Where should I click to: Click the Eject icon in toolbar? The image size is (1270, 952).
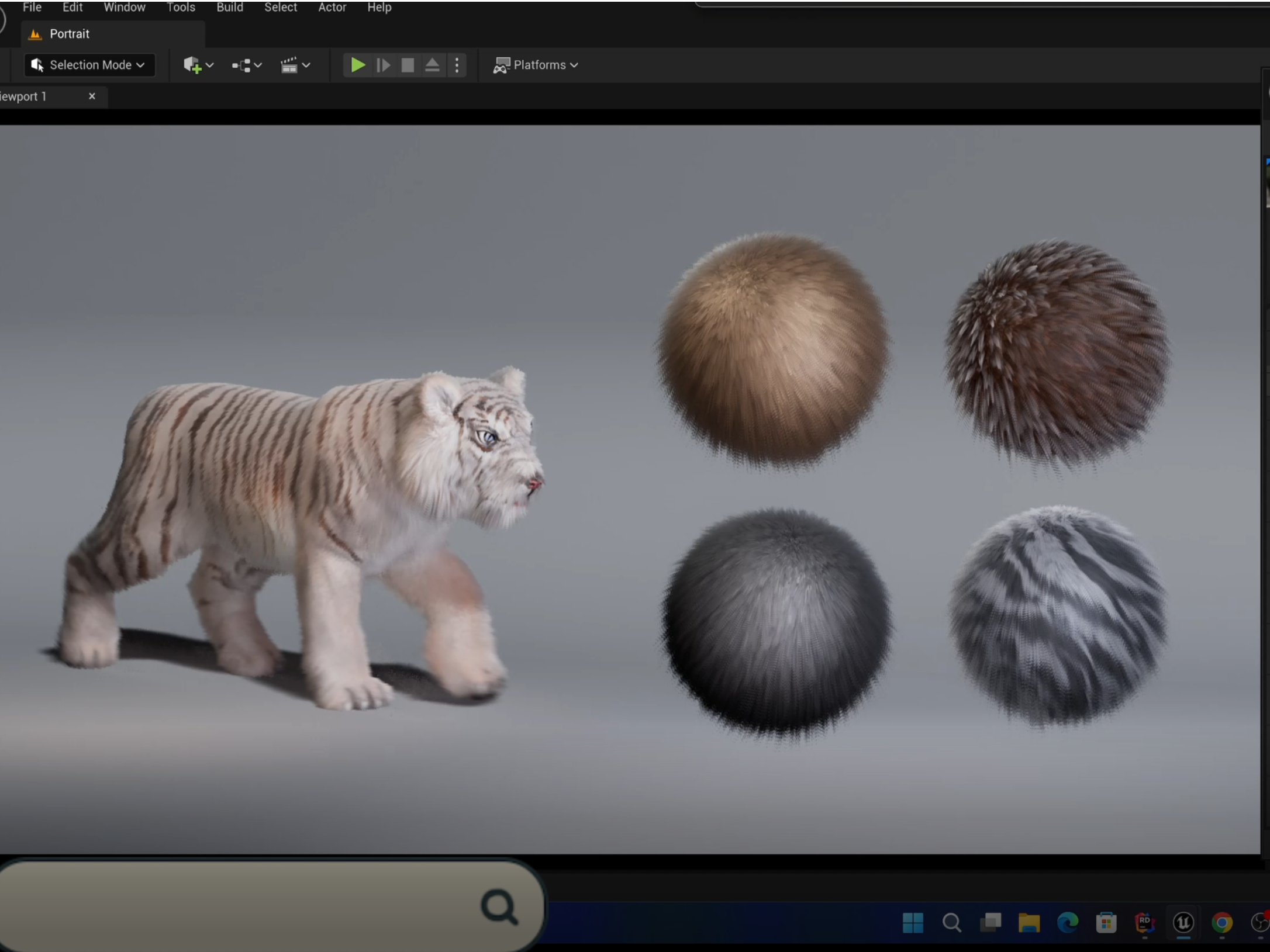[432, 65]
